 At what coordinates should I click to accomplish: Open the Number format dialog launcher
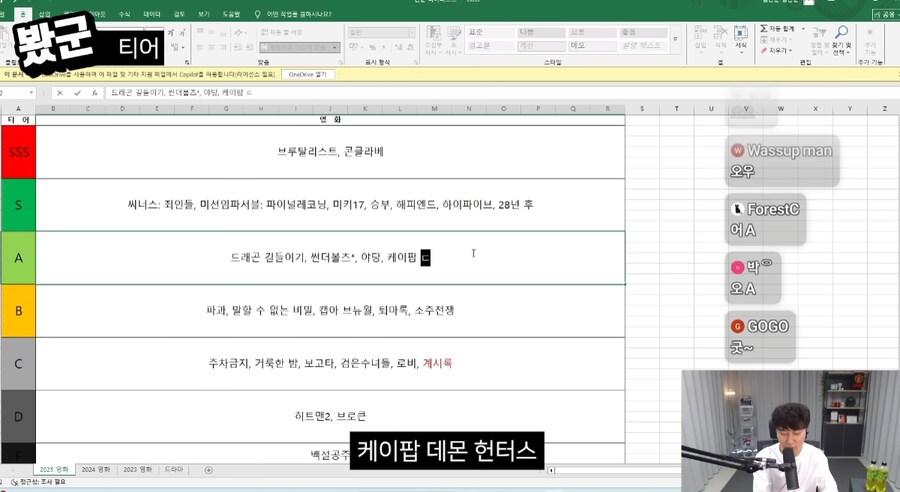click(415, 62)
